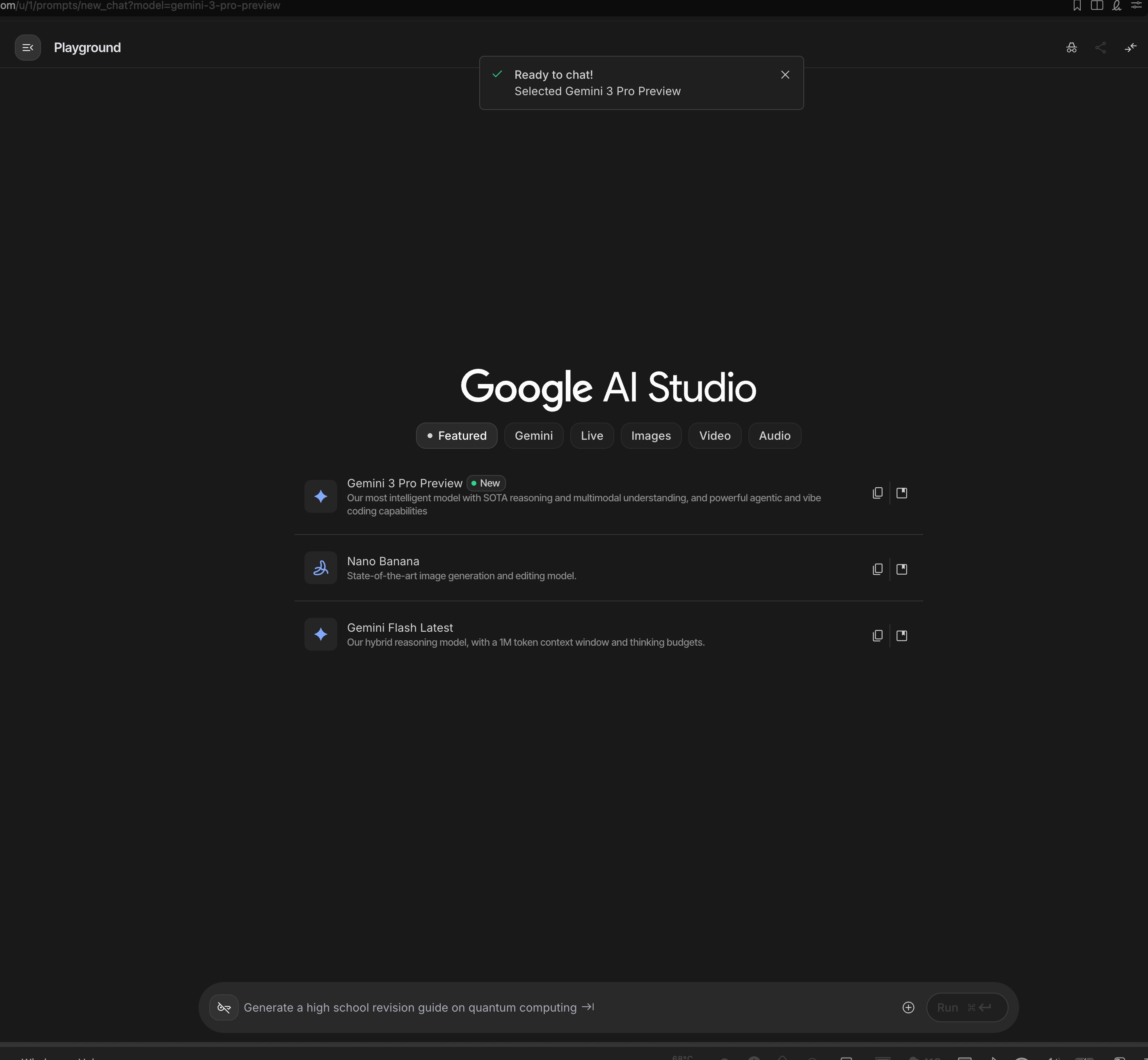Click the share prompt icon
1148x1060 pixels.
tap(1100, 48)
